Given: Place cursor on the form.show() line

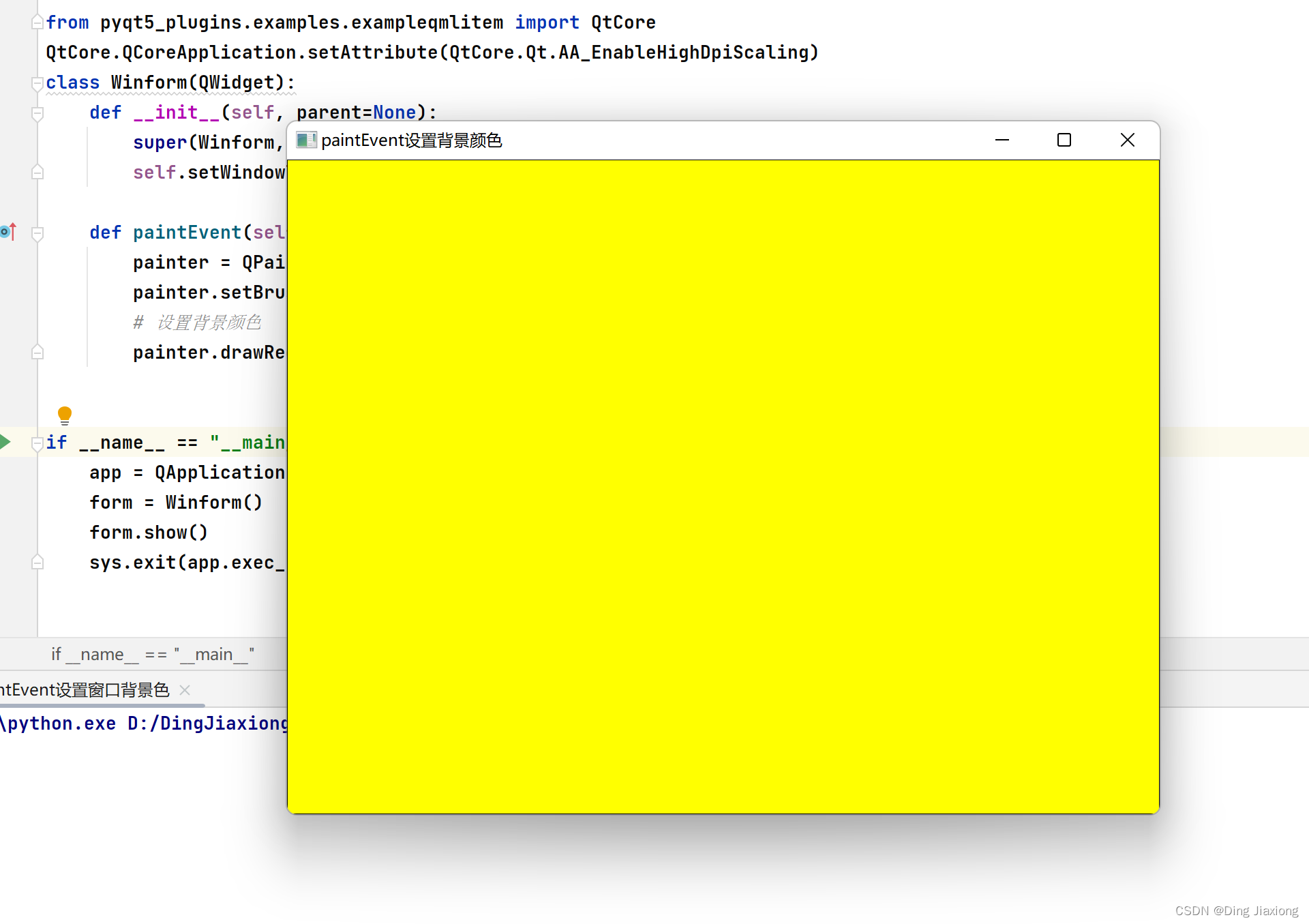Looking at the screenshot, I should tap(149, 533).
